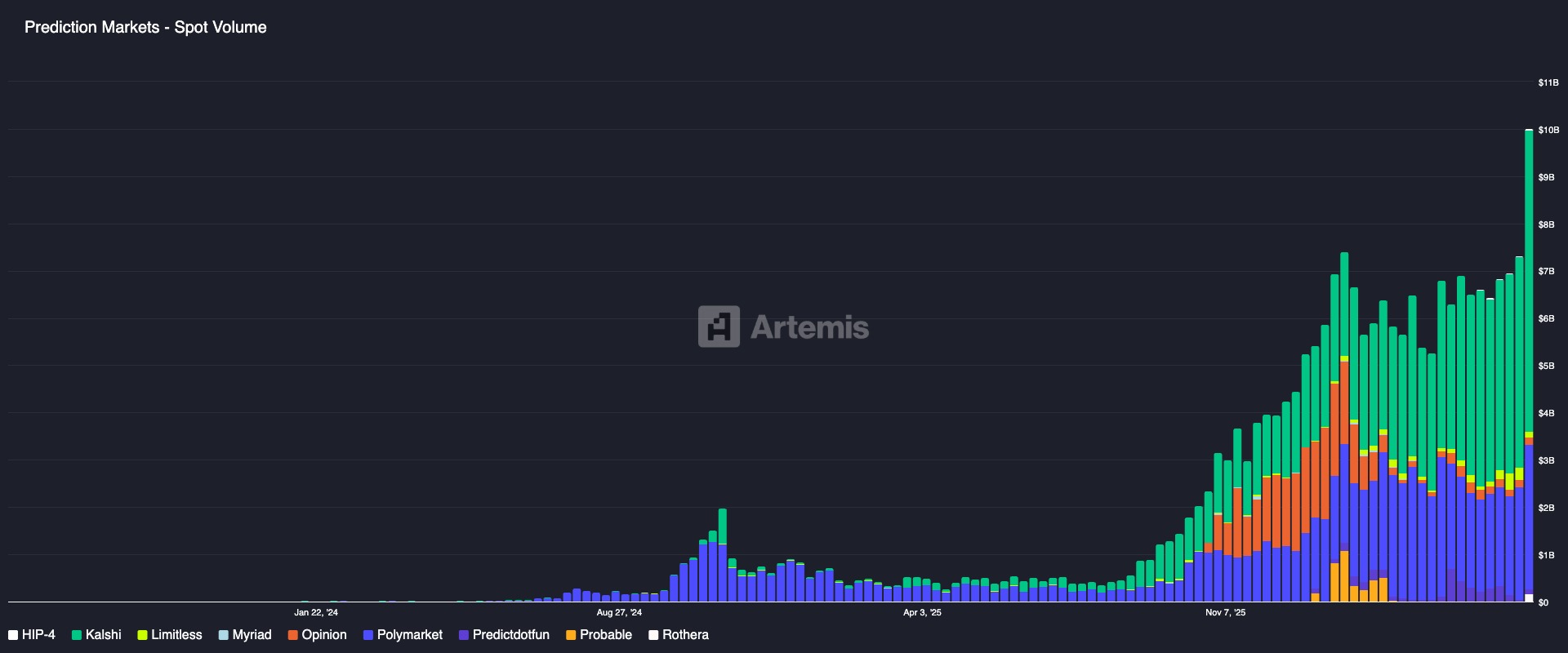
Task: Select the Rothera legend label
Action: [x=685, y=635]
